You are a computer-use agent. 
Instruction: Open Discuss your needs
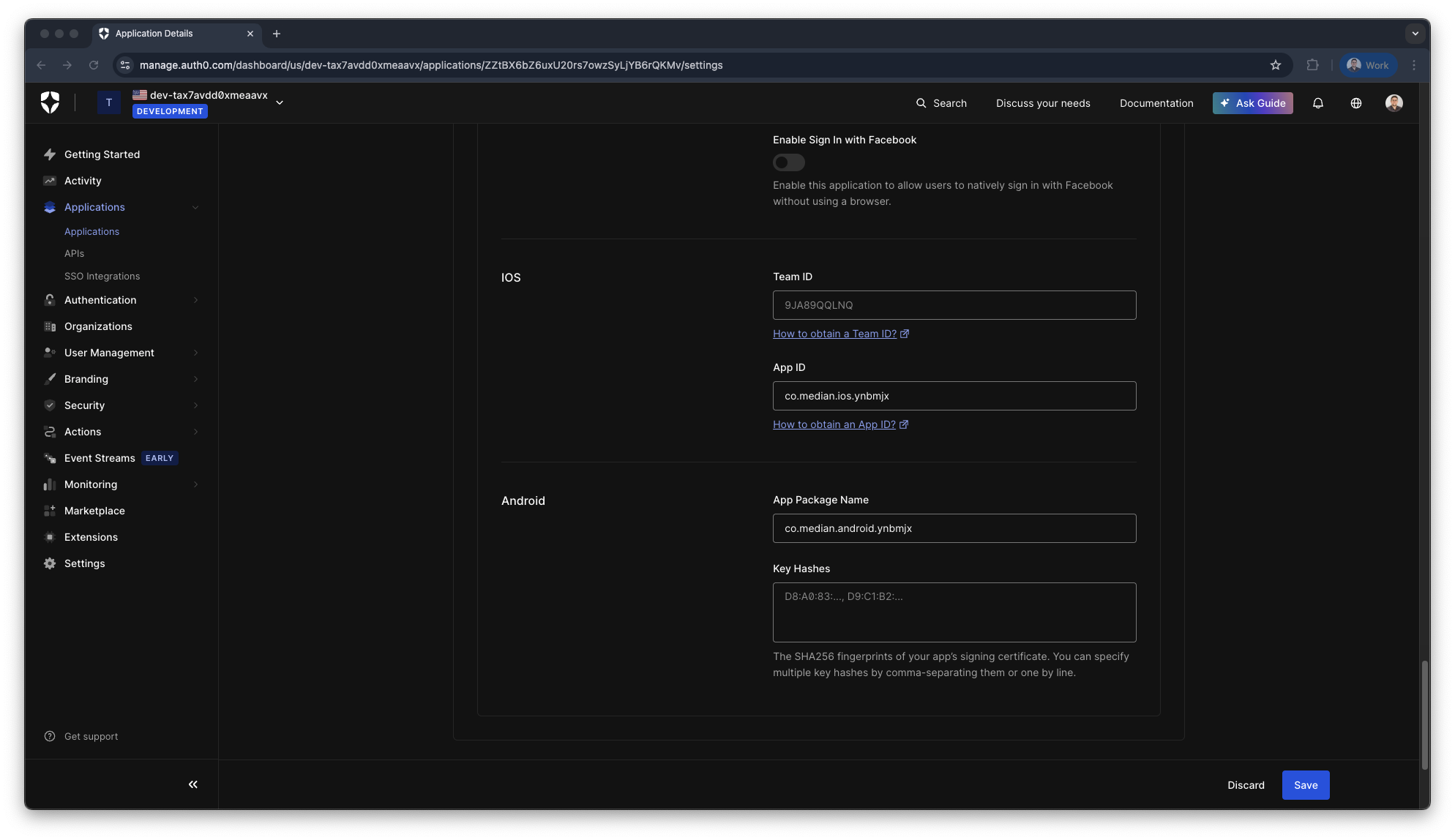tap(1043, 103)
